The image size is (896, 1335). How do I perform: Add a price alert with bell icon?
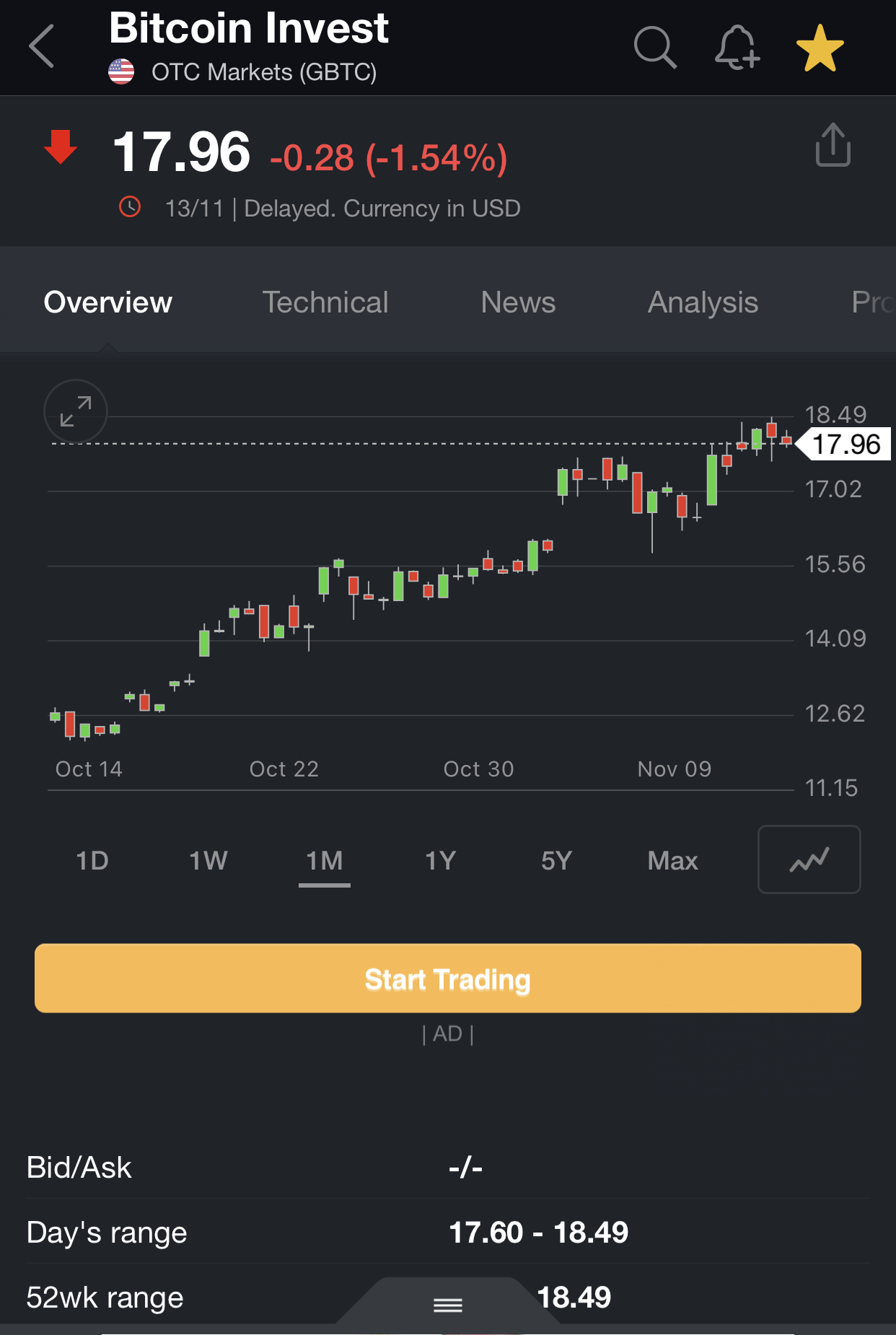[737, 48]
